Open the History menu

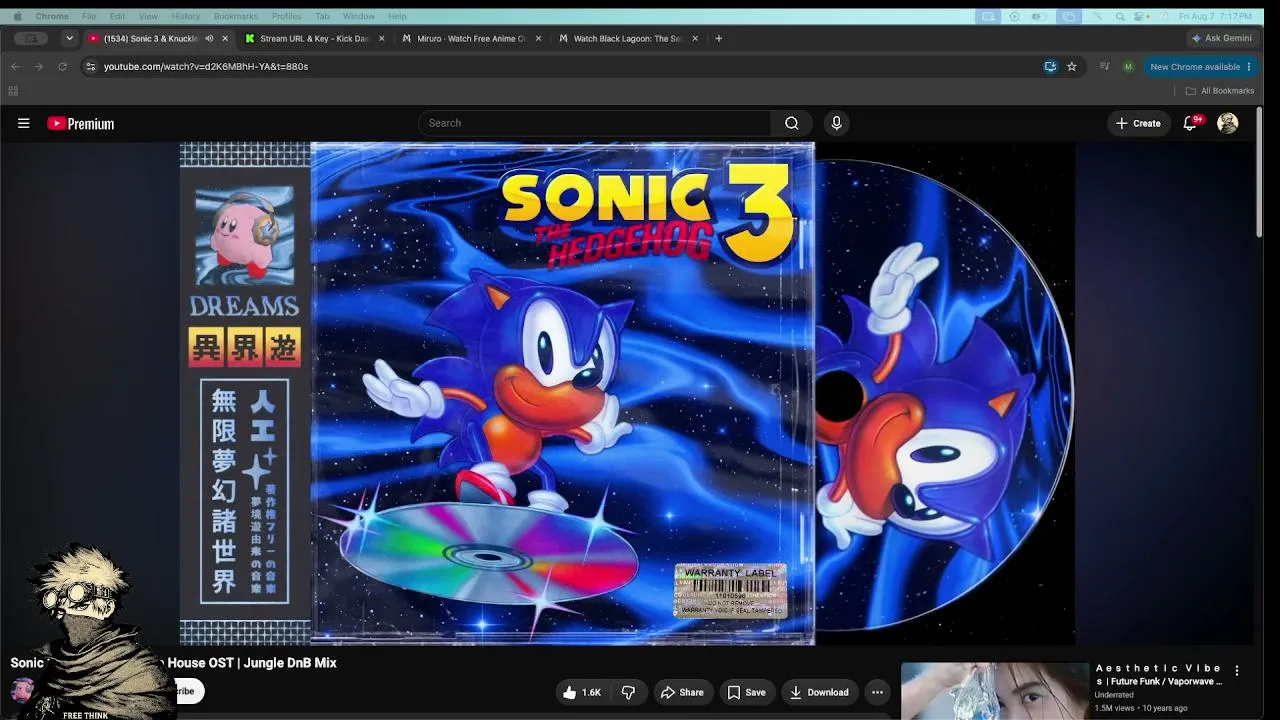(x=185, y=16)
